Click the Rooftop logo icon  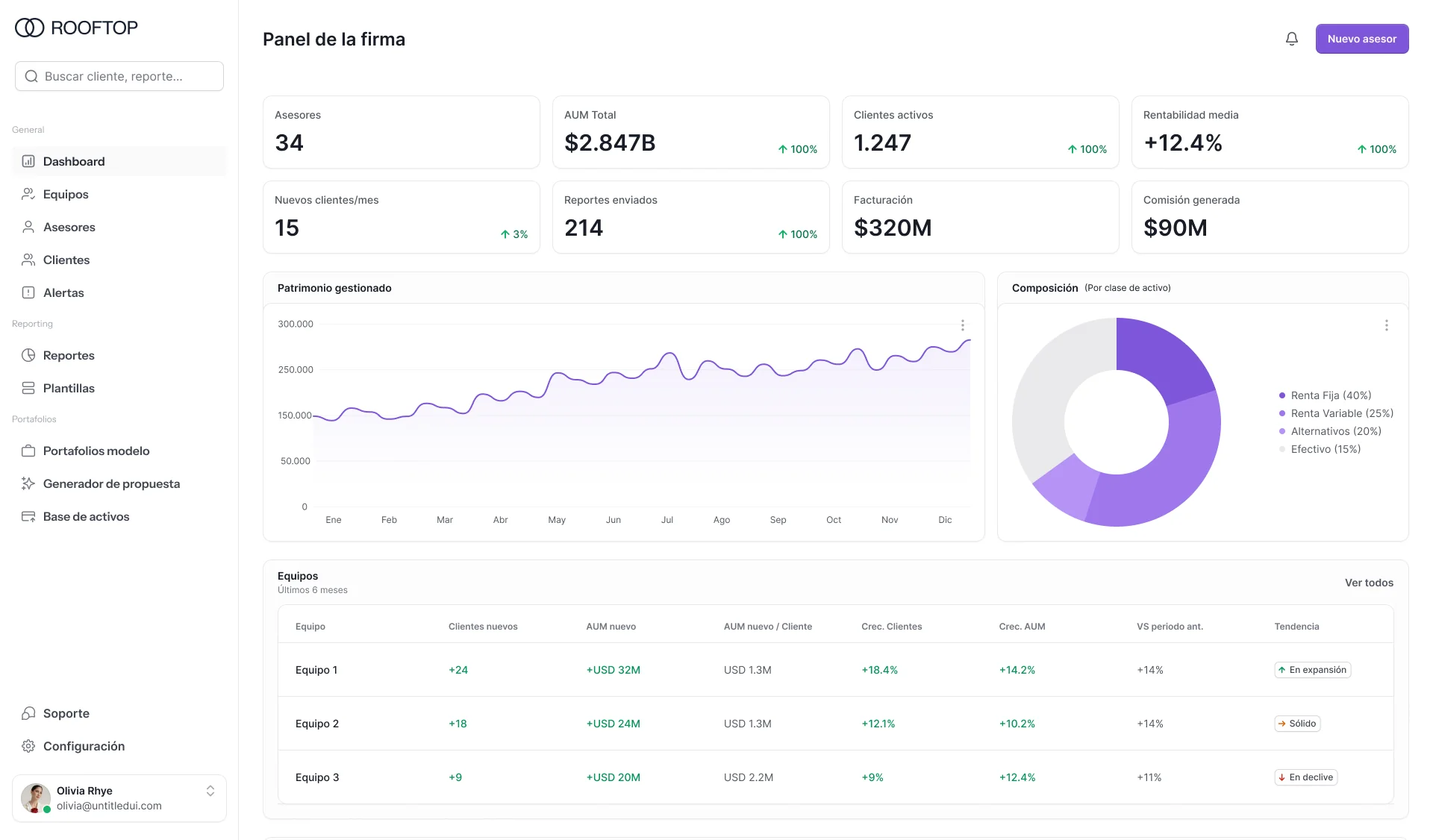[30, 28]
